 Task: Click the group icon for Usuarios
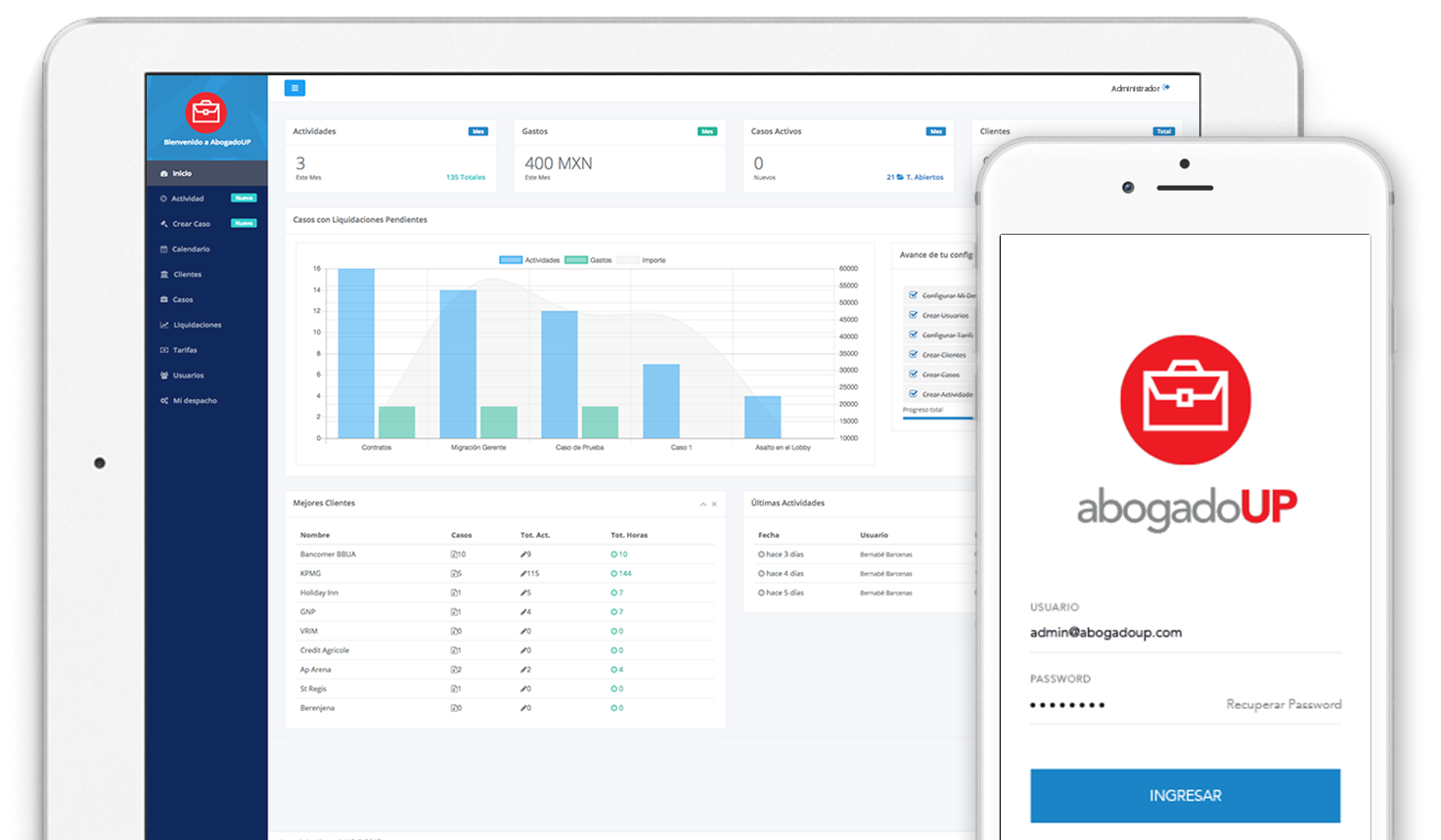click(x=163, y=376)
